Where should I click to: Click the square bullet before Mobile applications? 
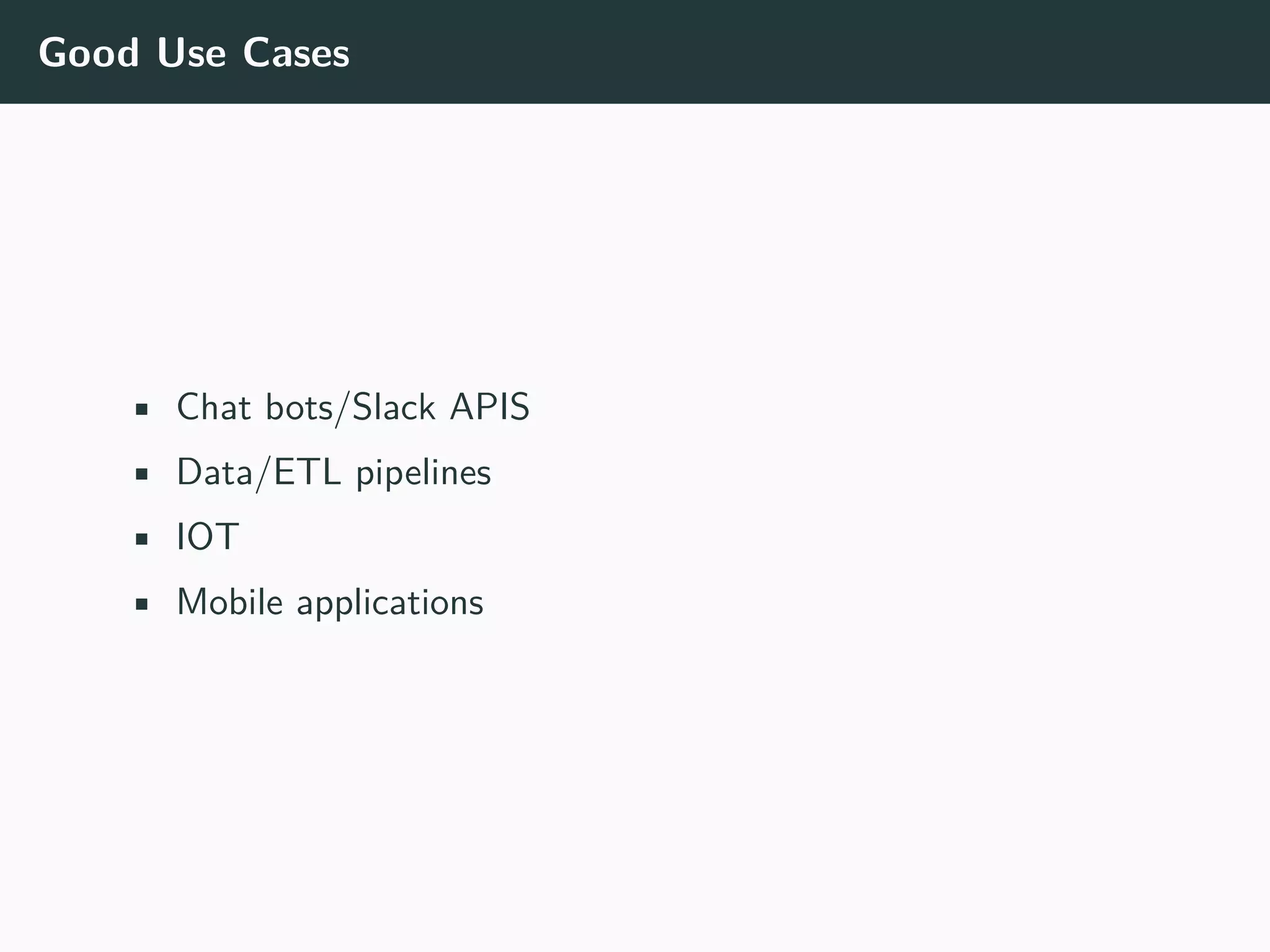[141, 604]
